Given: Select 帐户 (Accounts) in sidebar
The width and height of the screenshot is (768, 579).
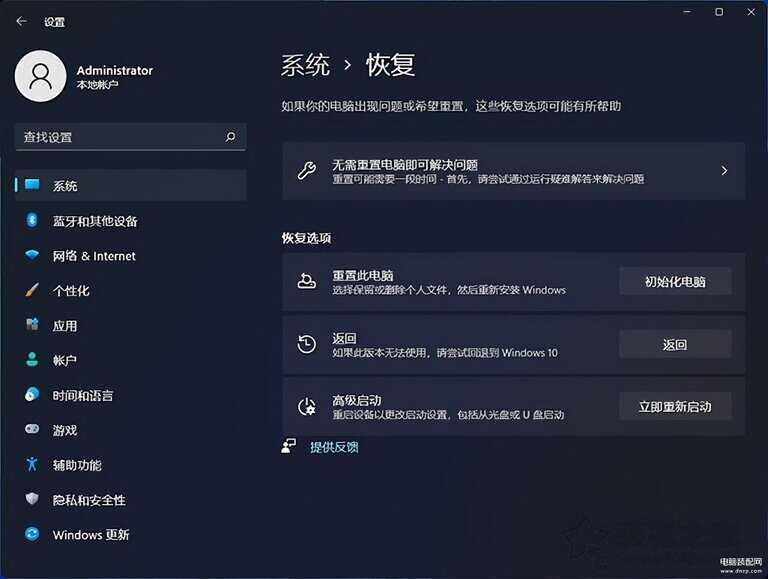Looking at the screenshot, I should tap(65, 361).
